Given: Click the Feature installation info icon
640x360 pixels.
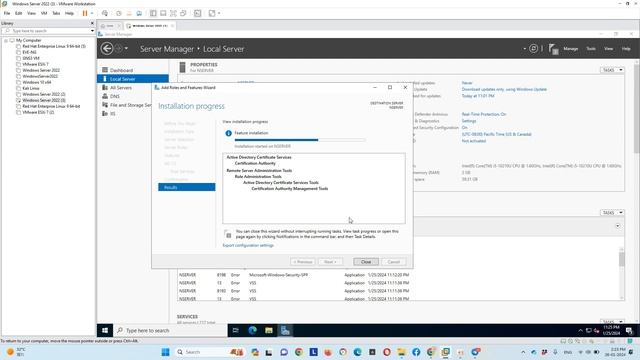Looking at the screenshot, I should pyautogui.click(x=229, y=133).
